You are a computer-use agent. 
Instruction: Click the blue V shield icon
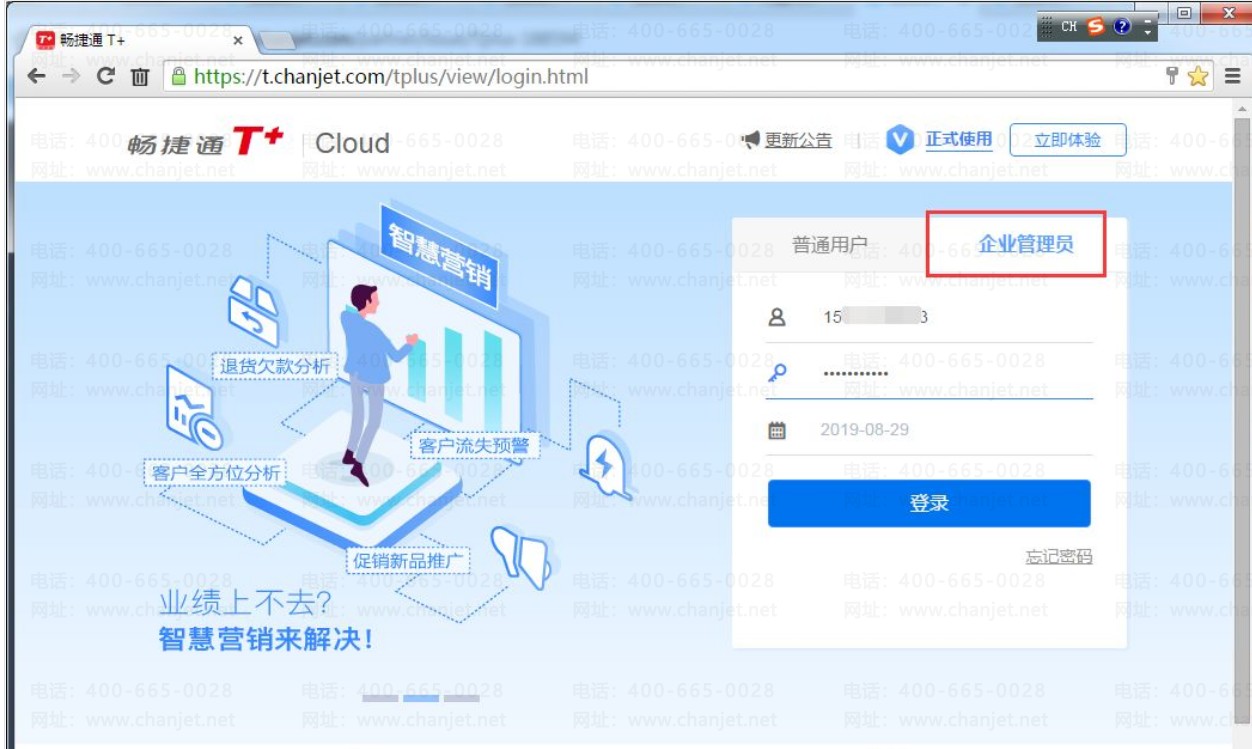(900, 141)
